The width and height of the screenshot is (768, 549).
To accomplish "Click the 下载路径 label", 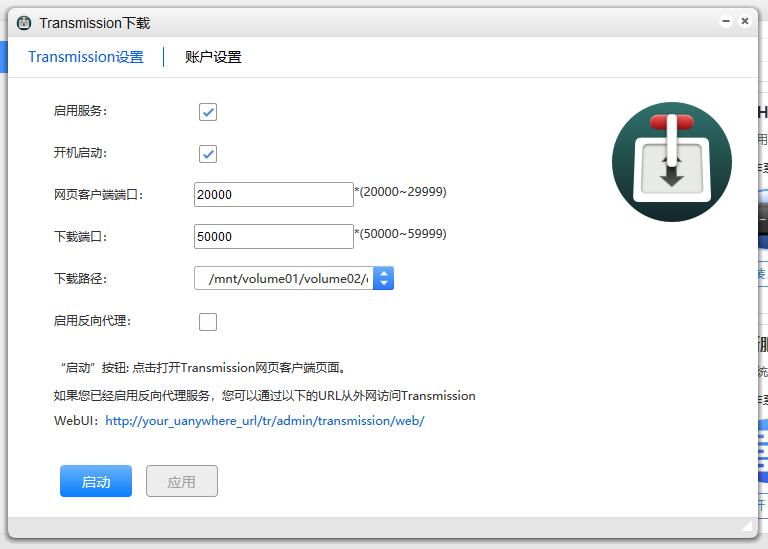I will click(80, 279).
